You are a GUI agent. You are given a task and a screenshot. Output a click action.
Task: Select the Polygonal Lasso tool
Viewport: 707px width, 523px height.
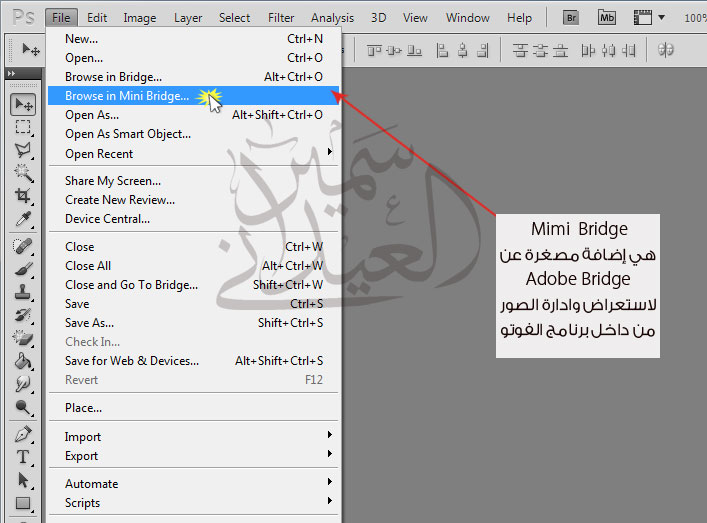(23, 150)
